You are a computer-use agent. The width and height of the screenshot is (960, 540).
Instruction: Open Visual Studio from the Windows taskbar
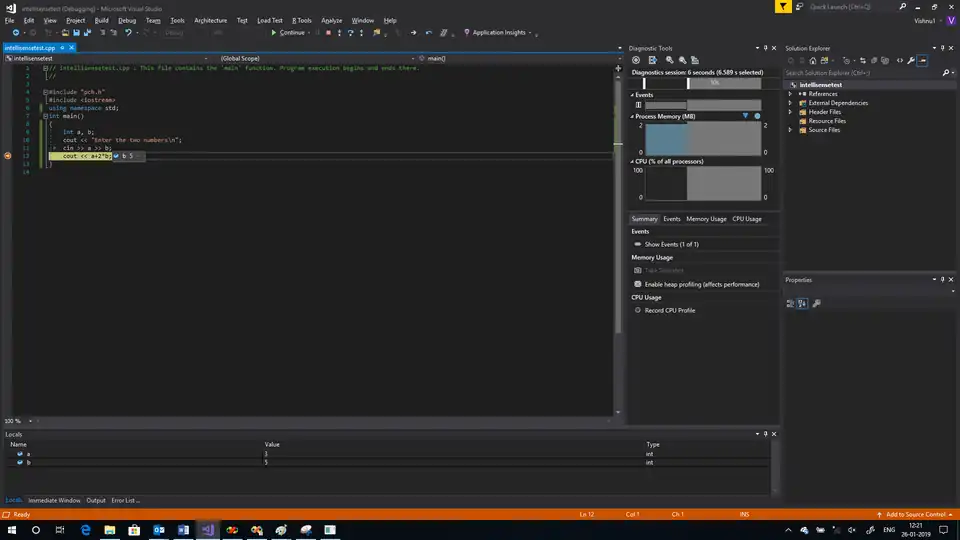207,529
